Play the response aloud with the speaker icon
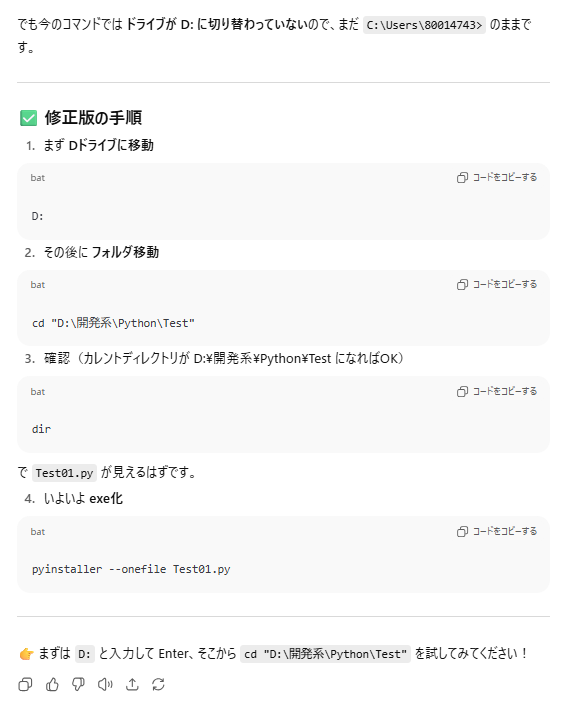Viewport: 567px width, 719px height. coord(105,685)
